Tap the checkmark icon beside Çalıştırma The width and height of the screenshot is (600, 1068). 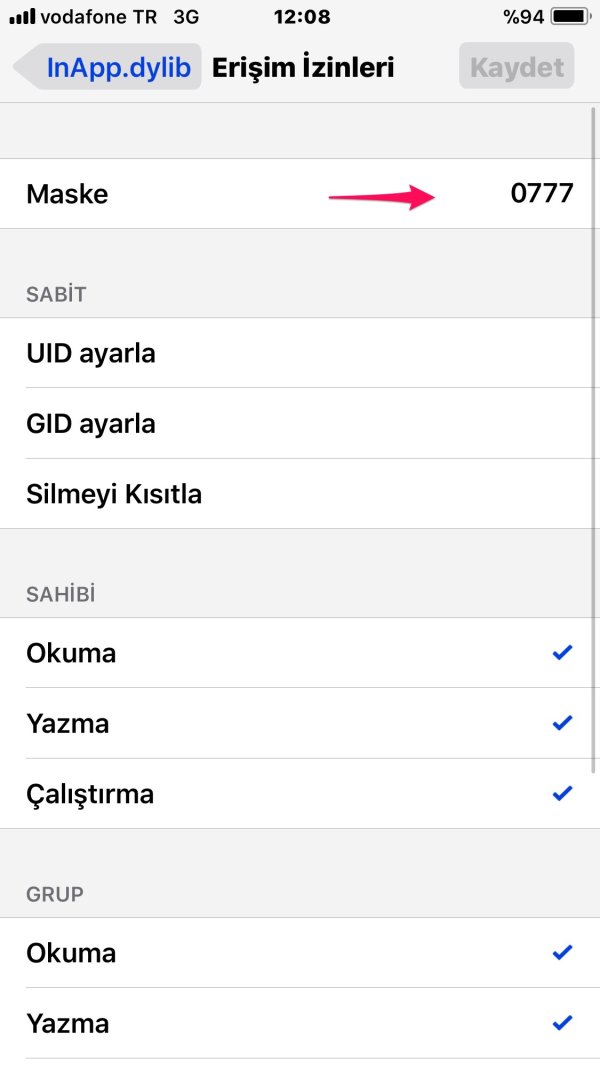(x=562, y=794)
